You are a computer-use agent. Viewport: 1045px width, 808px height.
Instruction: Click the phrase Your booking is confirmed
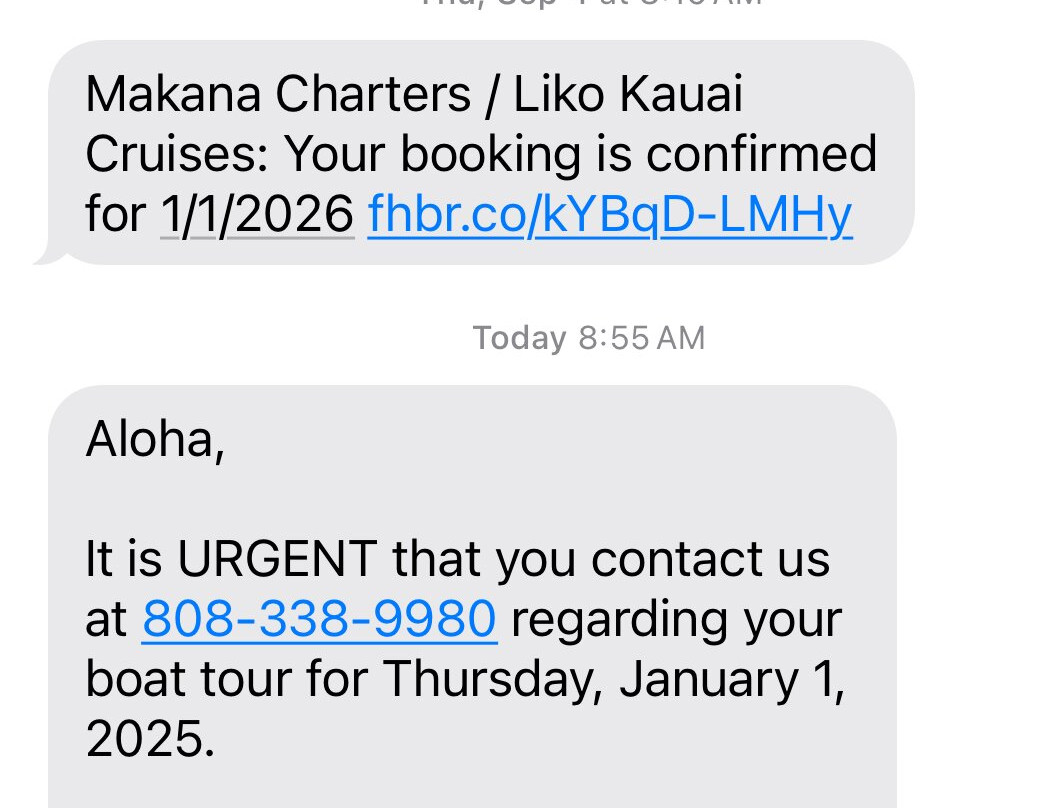(580, 152)
